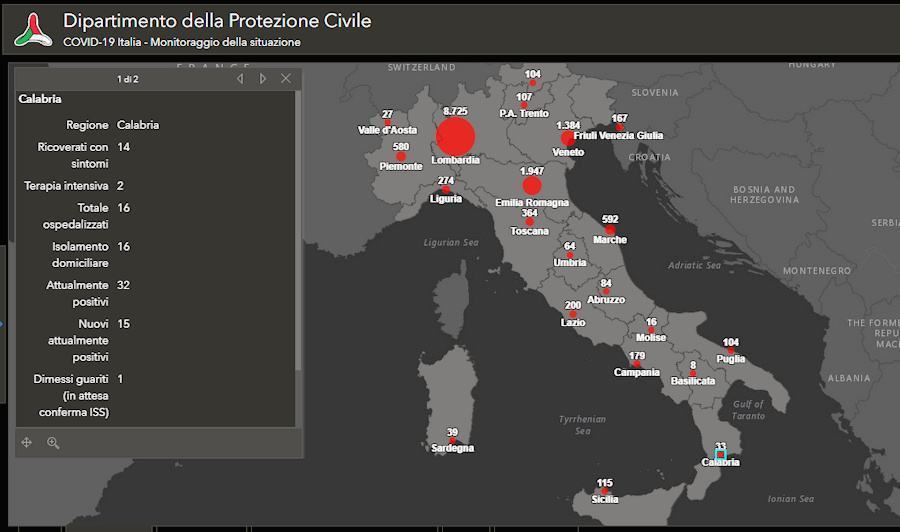Click the Toscana region label
This screenshot has height=532, width=900.
(x=529, y=231)
